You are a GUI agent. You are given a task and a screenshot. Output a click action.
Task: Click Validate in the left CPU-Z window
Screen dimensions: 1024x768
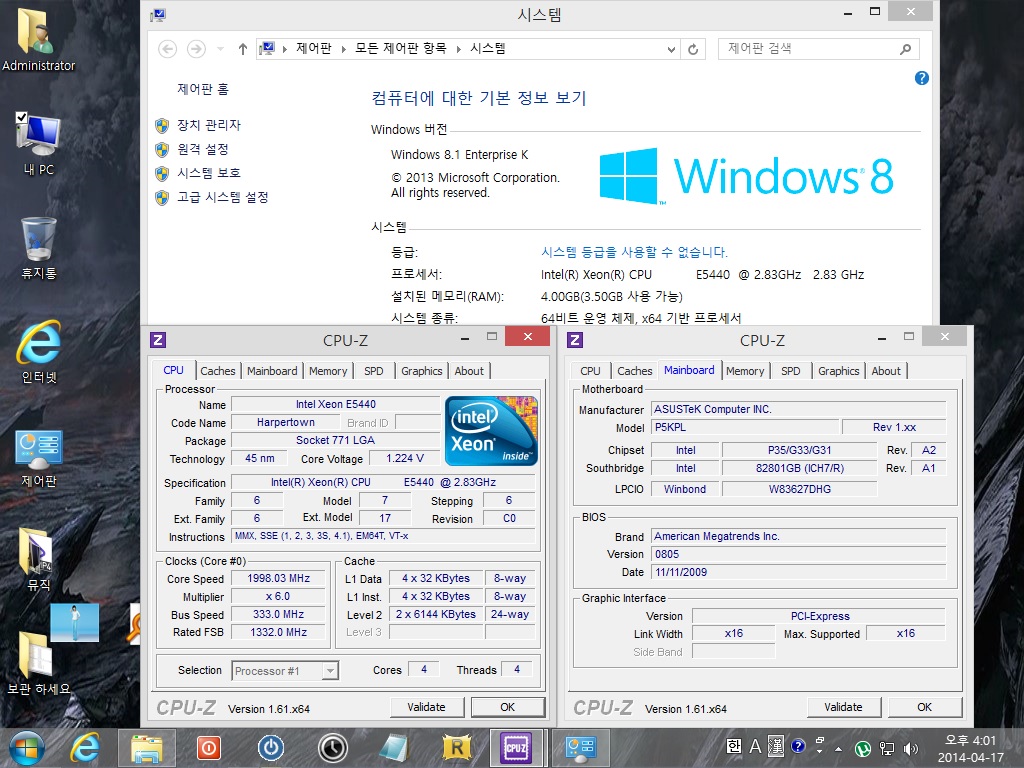426,707
